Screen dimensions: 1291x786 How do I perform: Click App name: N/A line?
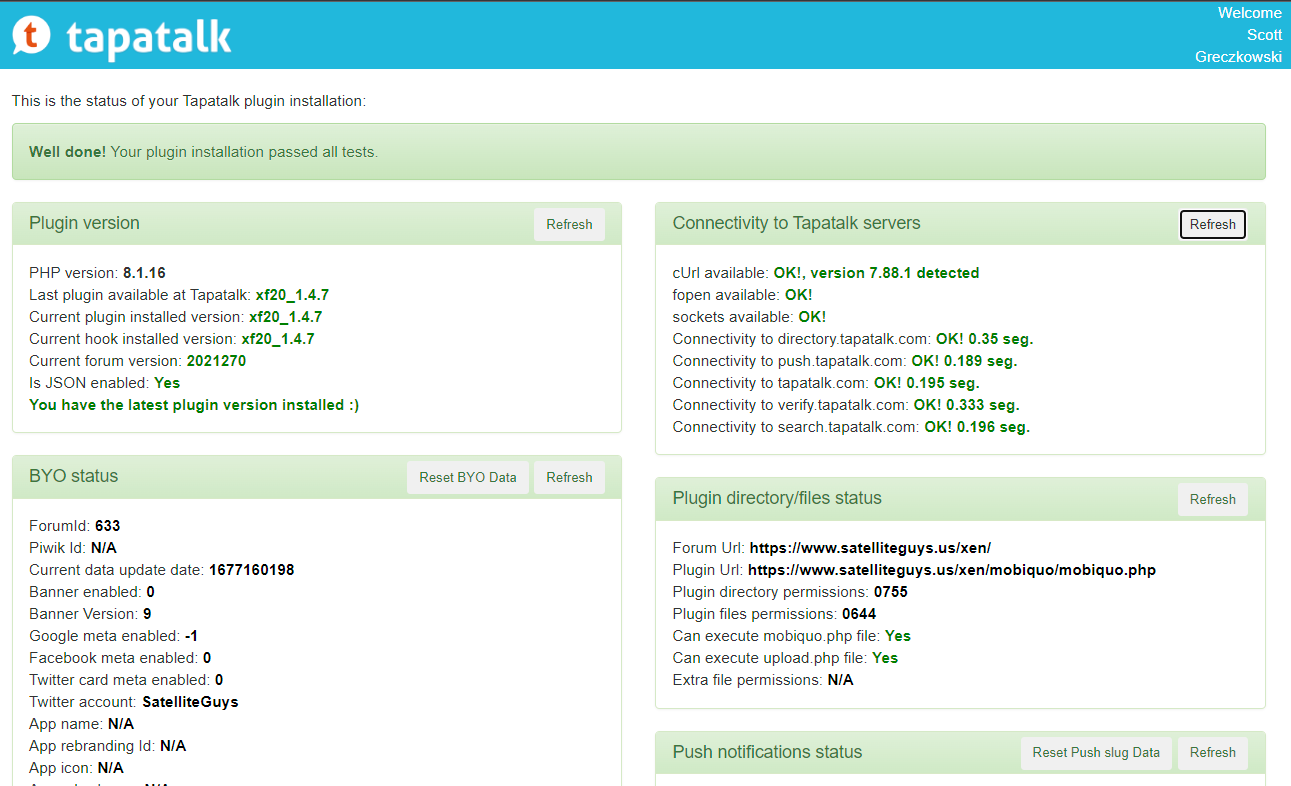81,724
